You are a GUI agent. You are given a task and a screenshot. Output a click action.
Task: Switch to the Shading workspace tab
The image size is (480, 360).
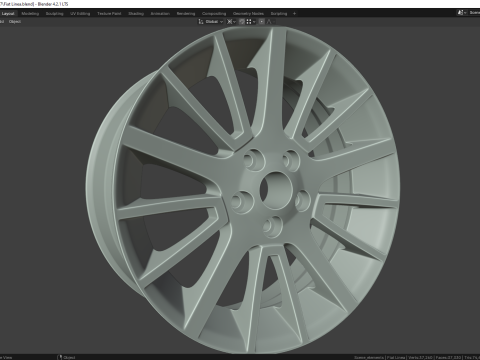click(136, 14)
